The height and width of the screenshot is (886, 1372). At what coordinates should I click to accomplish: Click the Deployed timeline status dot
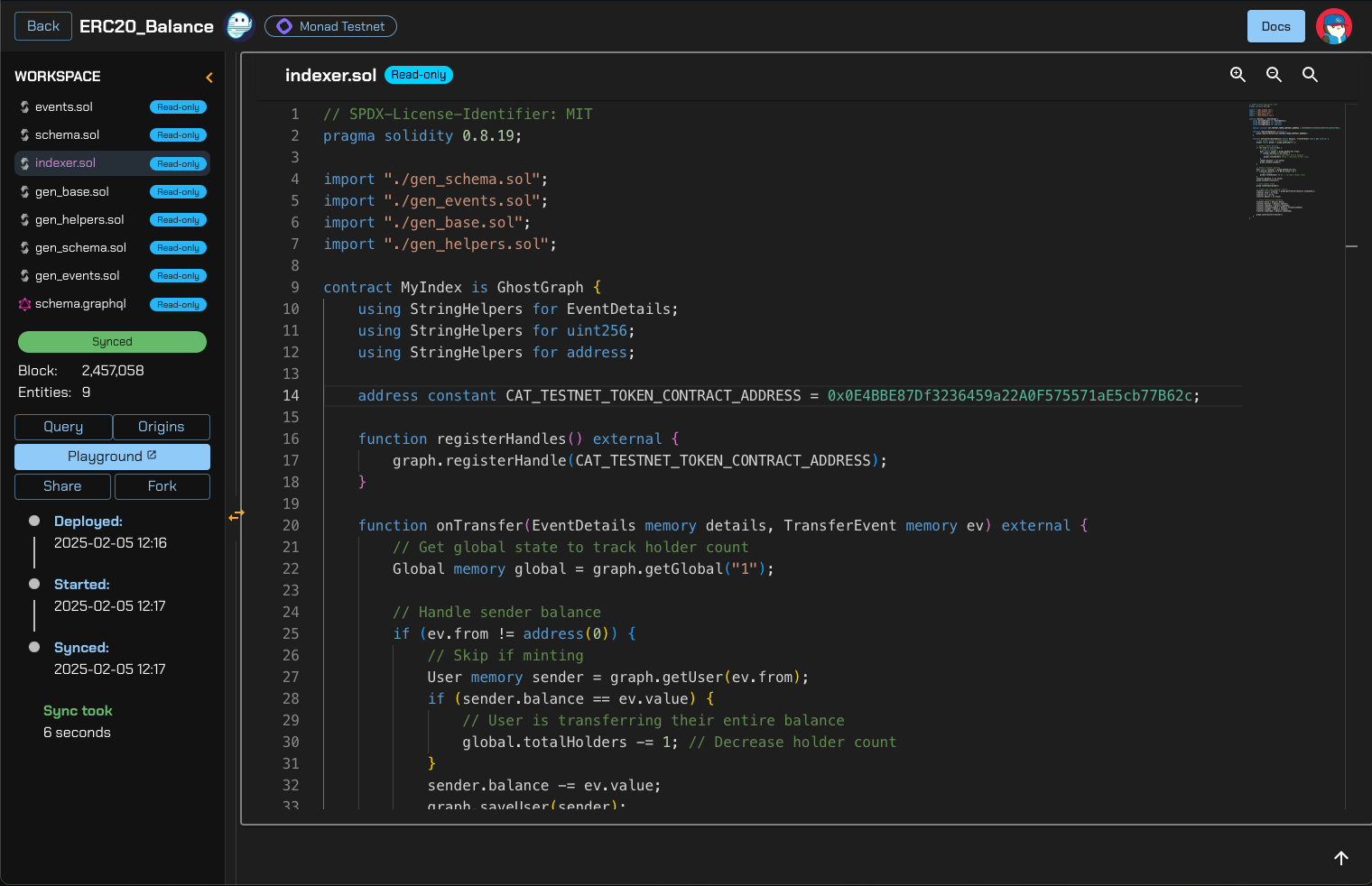click(33, 520)
